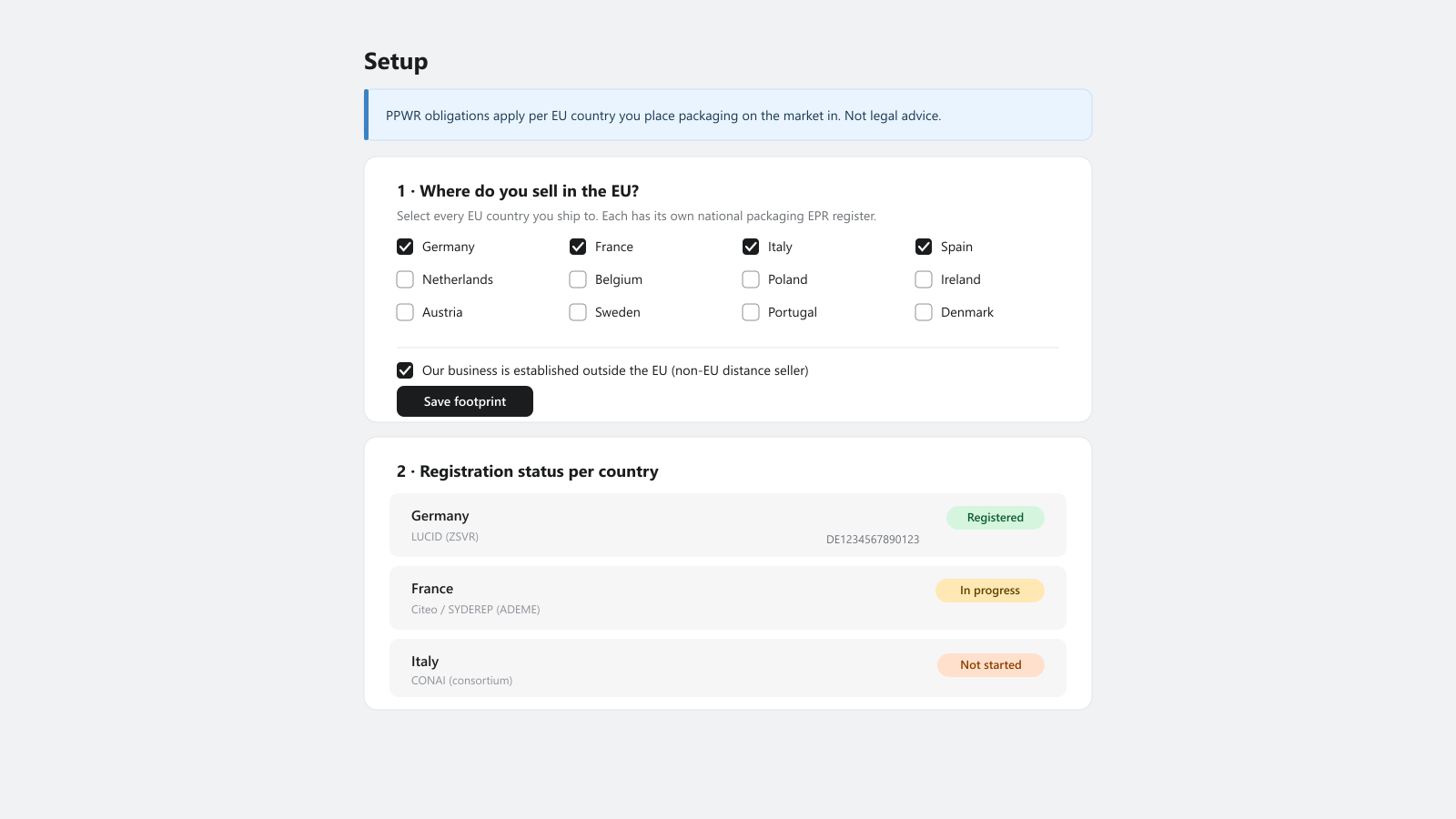Click the In progress badge for France
This screenshot has height=819, width=1456.
click(990, 591)
